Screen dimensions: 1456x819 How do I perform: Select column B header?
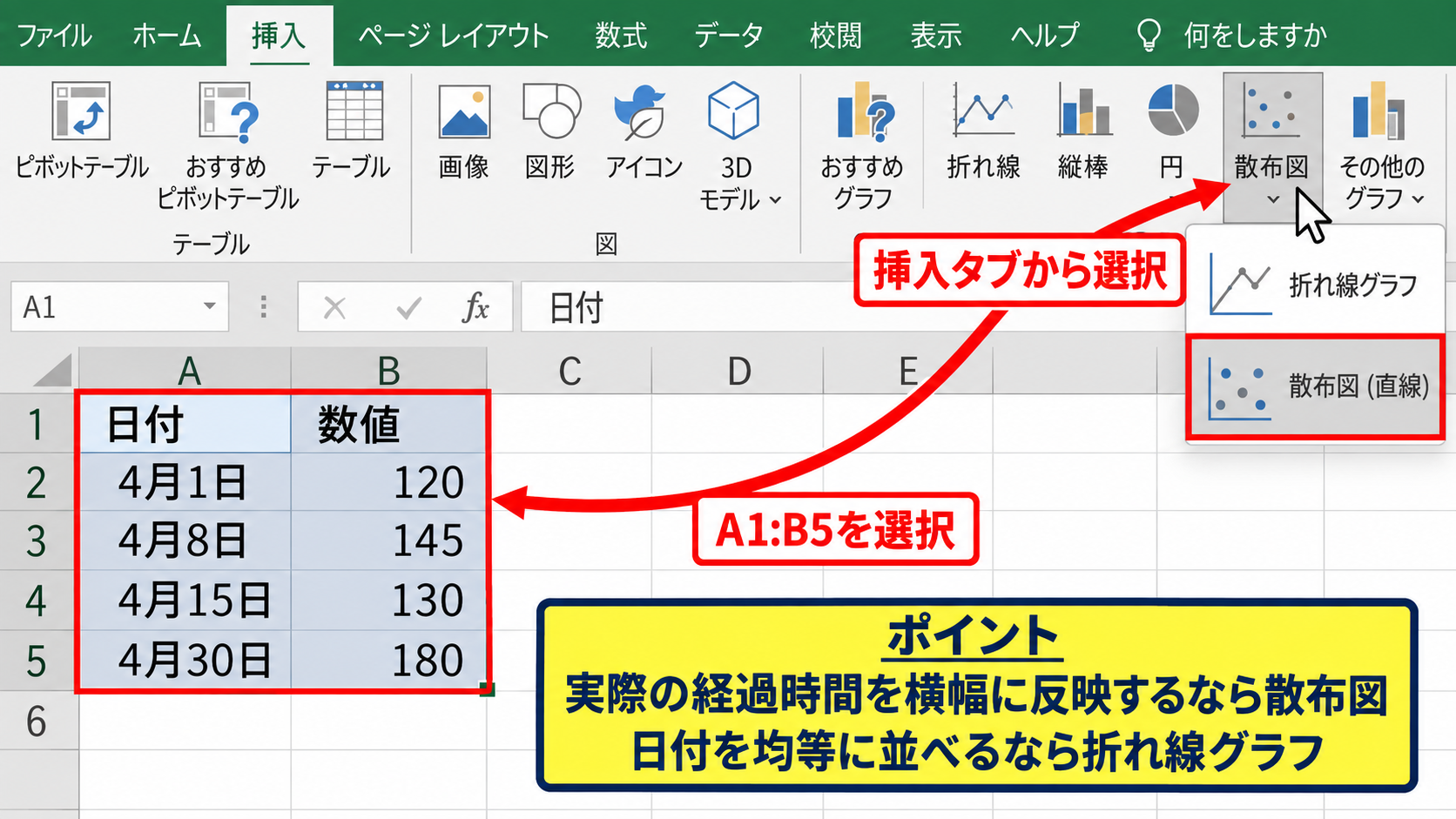389,371
